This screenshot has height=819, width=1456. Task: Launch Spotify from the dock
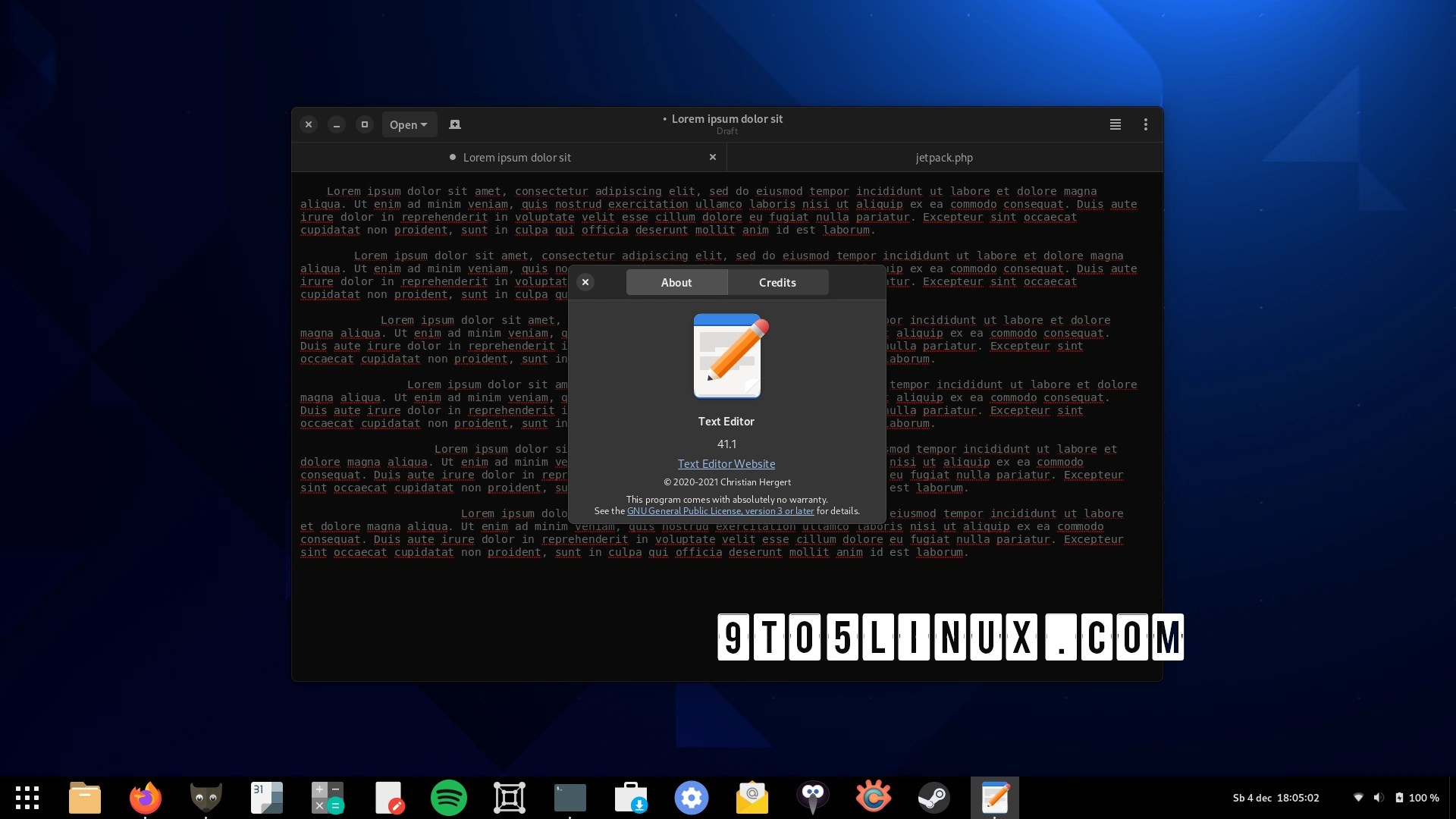[x=449, y=798]
